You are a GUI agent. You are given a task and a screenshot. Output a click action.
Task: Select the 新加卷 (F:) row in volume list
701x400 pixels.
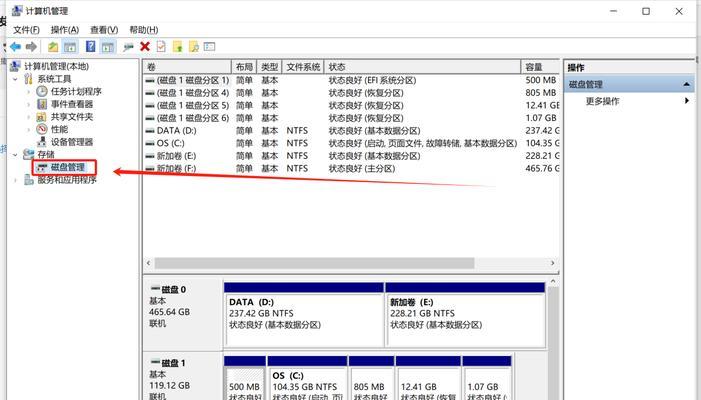pyautogui.click(x=351, y=168)
